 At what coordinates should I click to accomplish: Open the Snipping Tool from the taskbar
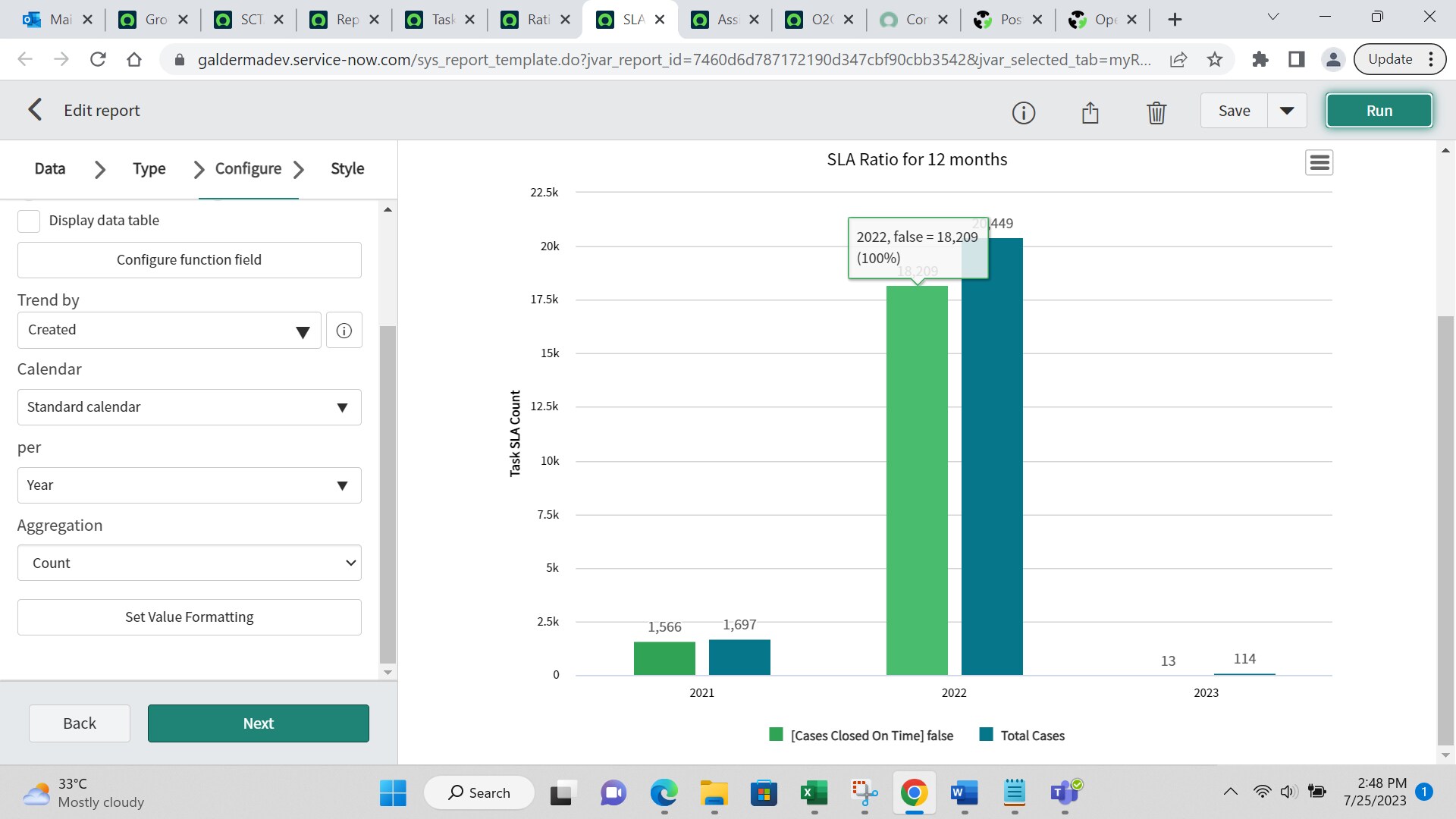[x=864, y=793]
